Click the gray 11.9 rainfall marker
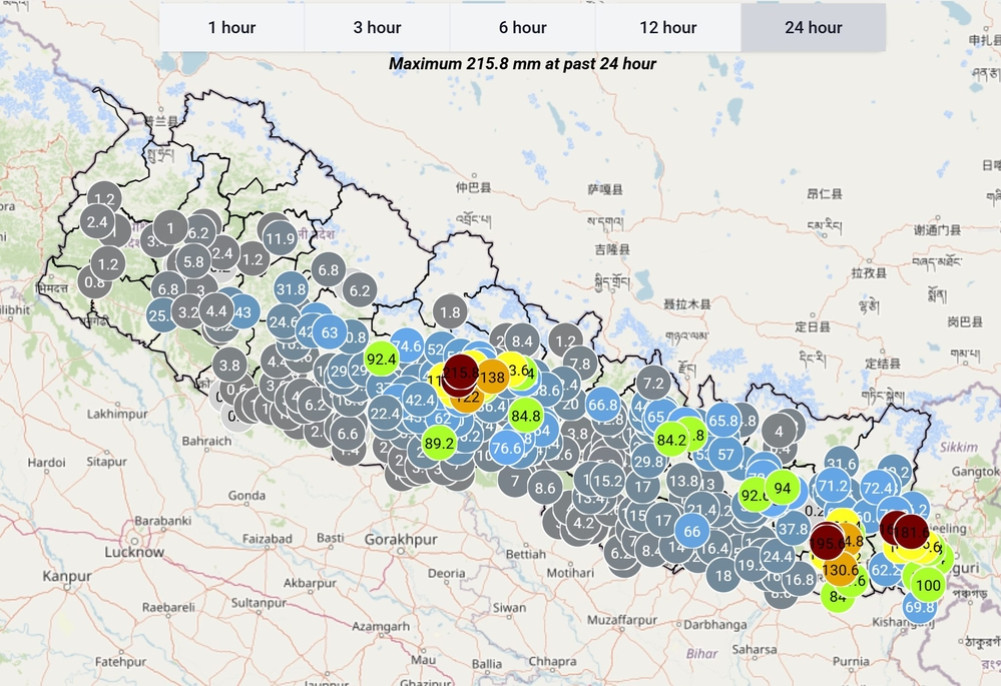 tap(280, 238)
